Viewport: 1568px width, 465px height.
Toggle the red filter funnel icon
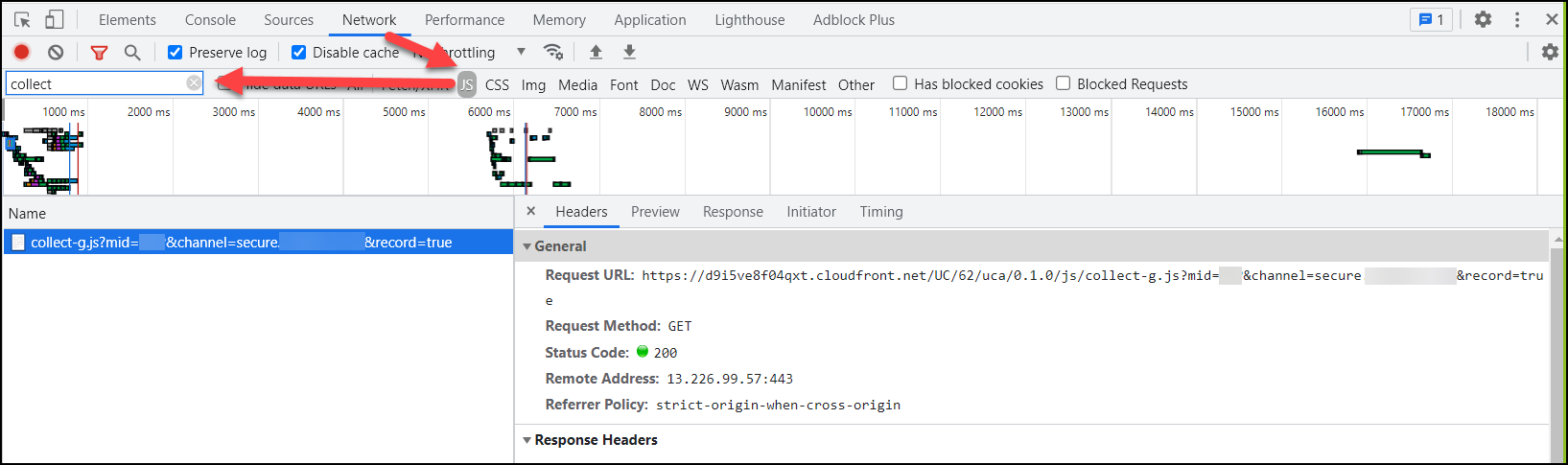click(x=99, y=53)
